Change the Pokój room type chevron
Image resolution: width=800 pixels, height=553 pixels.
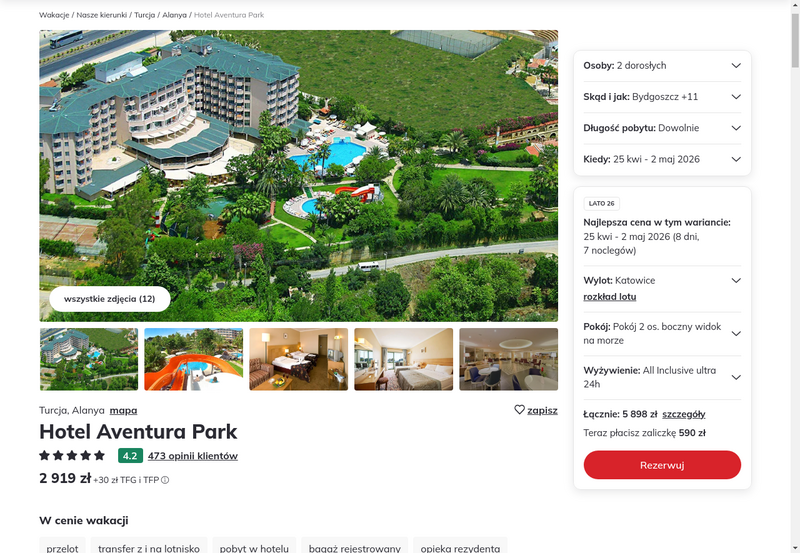(736, 334)
